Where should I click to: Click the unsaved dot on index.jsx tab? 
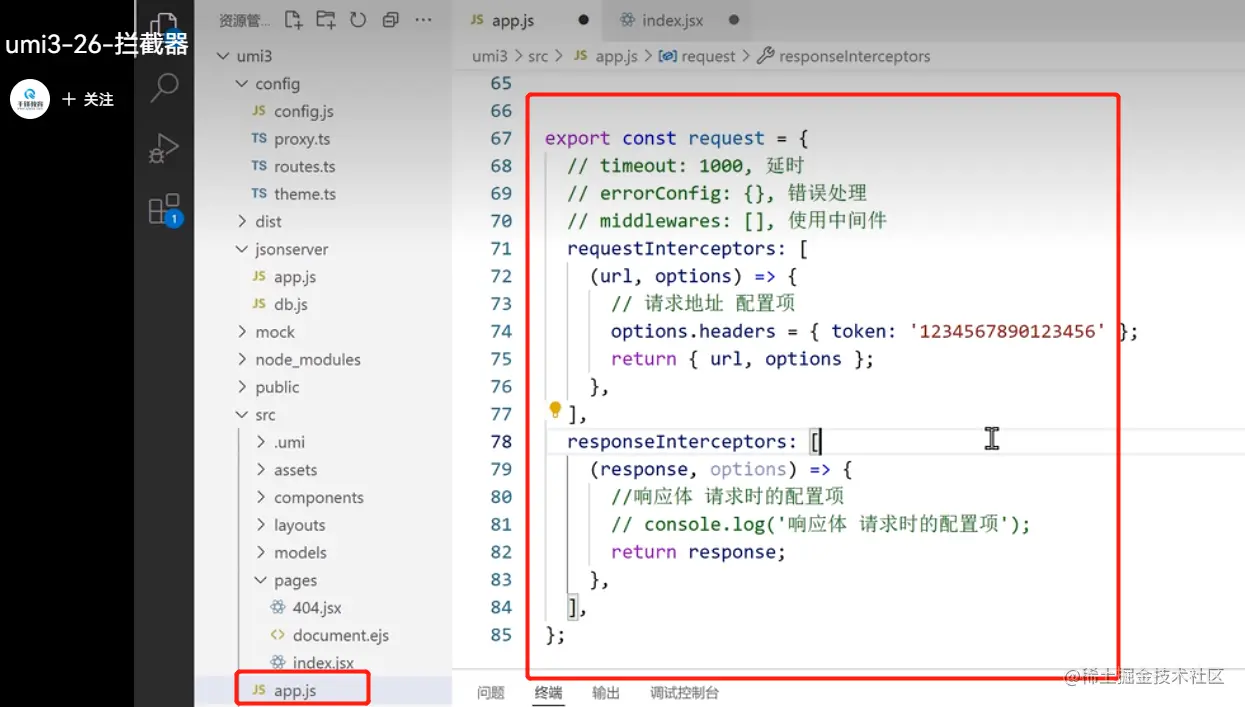734,20
